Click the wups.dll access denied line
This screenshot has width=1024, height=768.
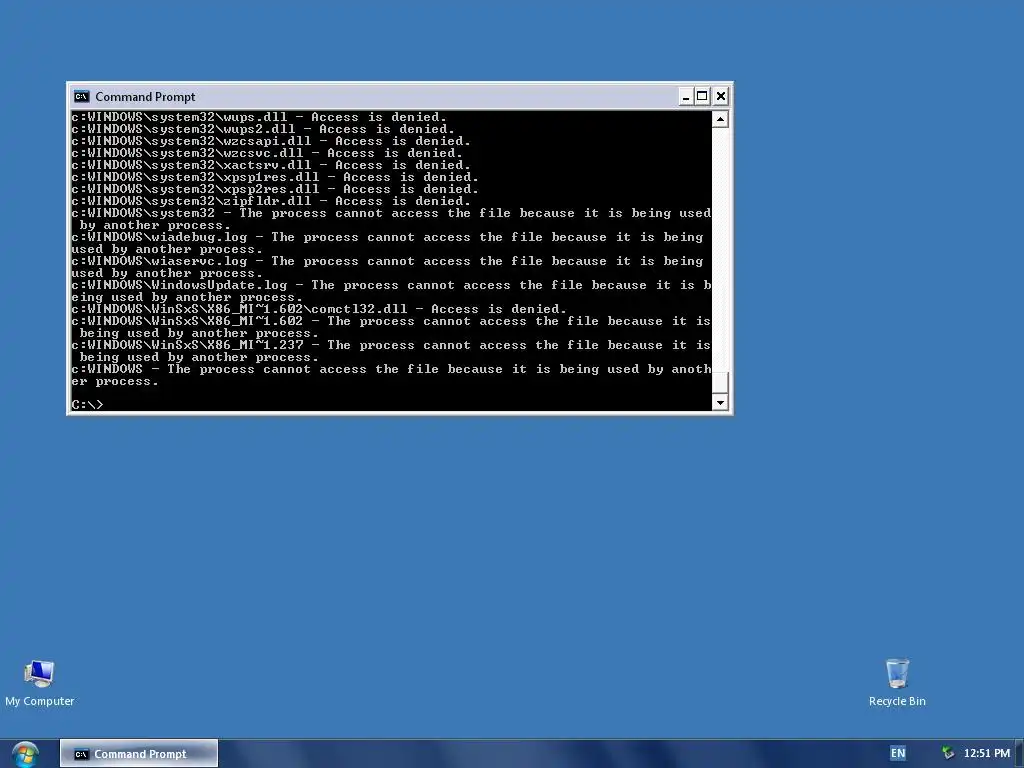pyautogui.click(x=259, y=117)
